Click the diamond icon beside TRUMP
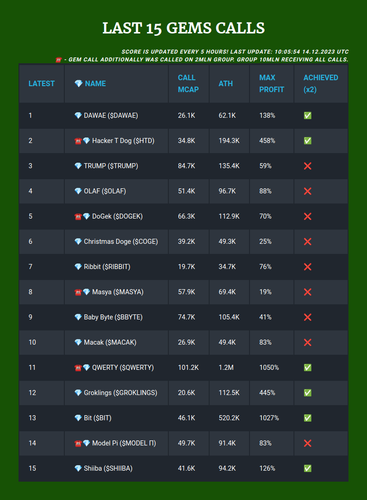The image size is (367, 500). [78, 166]
